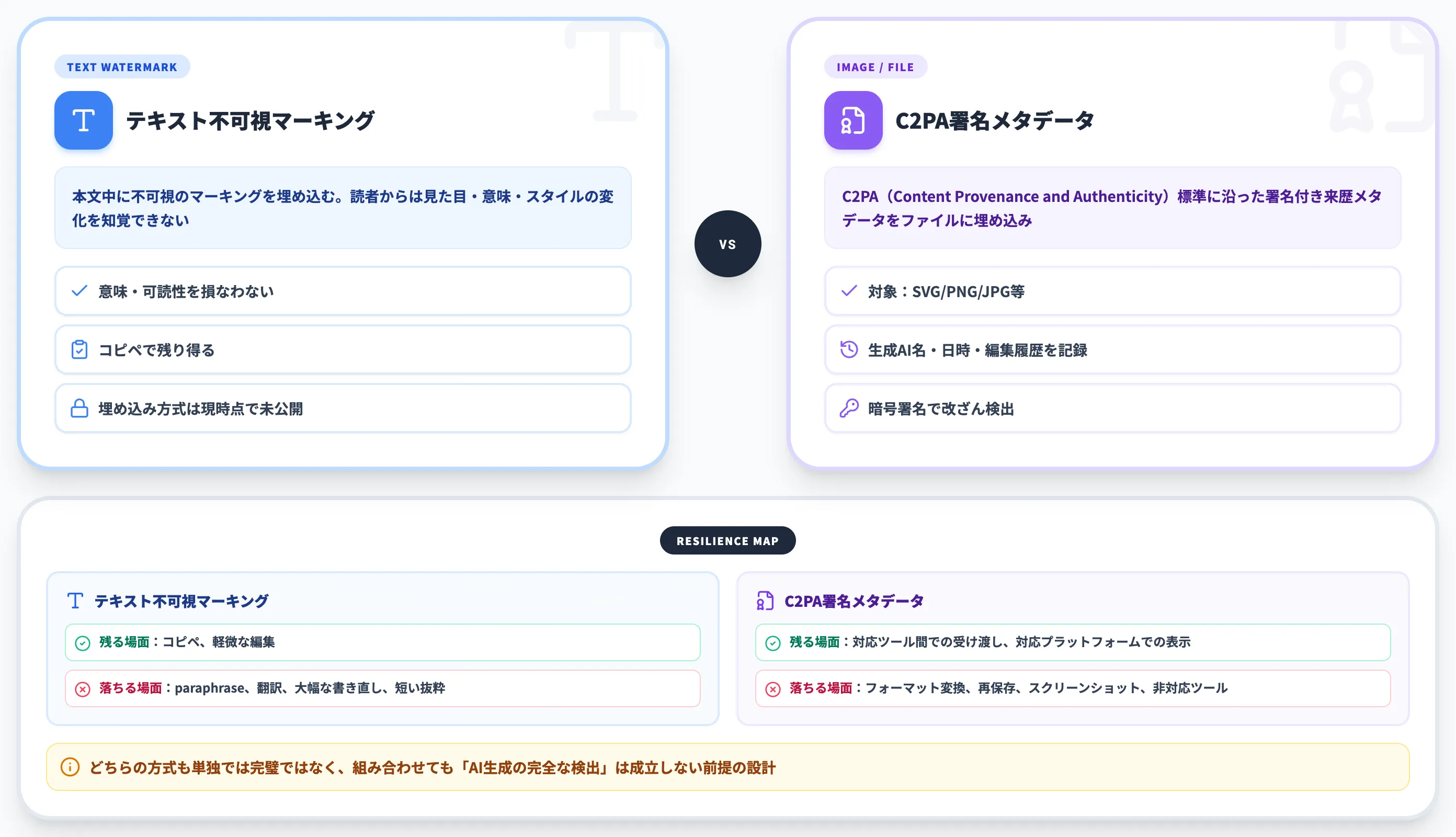
Task: Click the コピペで残り得る row
Action: 343,349
